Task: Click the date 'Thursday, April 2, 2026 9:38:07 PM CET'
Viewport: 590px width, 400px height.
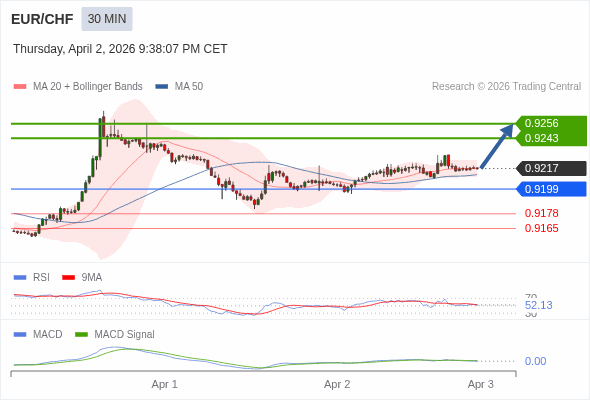Action: pos(120,49)
